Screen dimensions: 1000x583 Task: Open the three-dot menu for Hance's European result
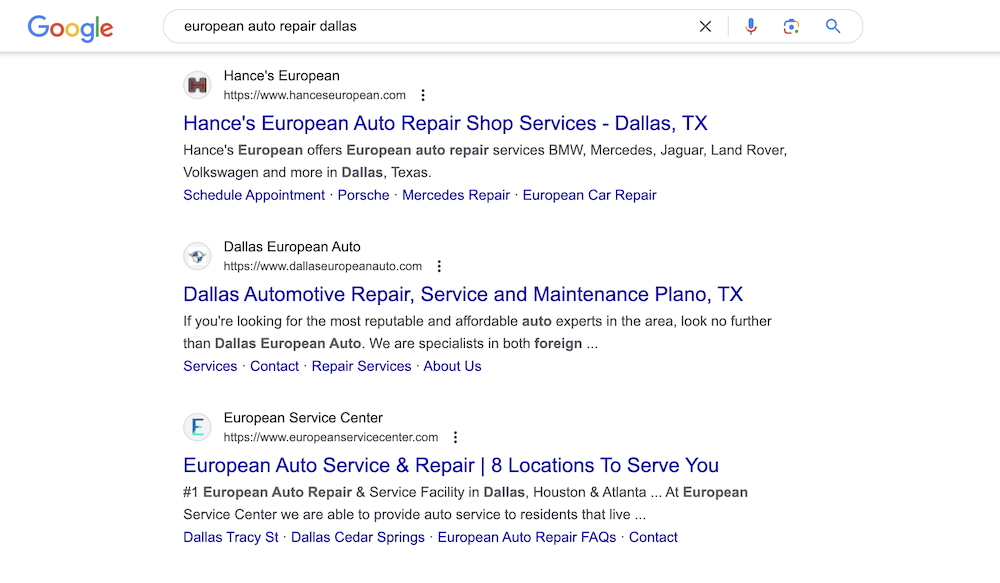[423, 95]
